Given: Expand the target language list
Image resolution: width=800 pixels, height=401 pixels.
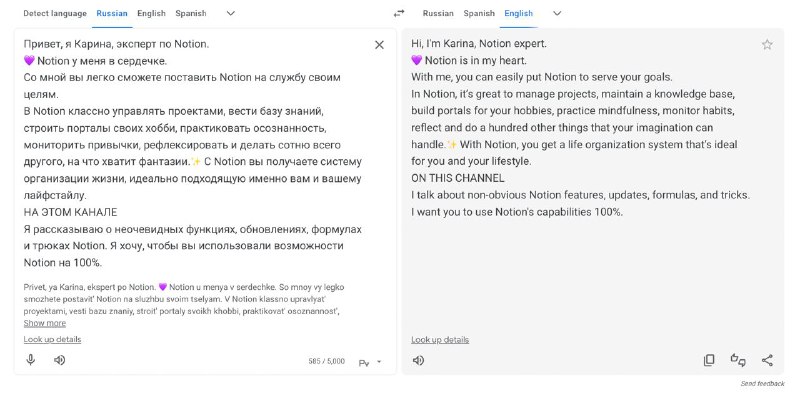Looking at the screenshot, I should (x=557, y=13).
